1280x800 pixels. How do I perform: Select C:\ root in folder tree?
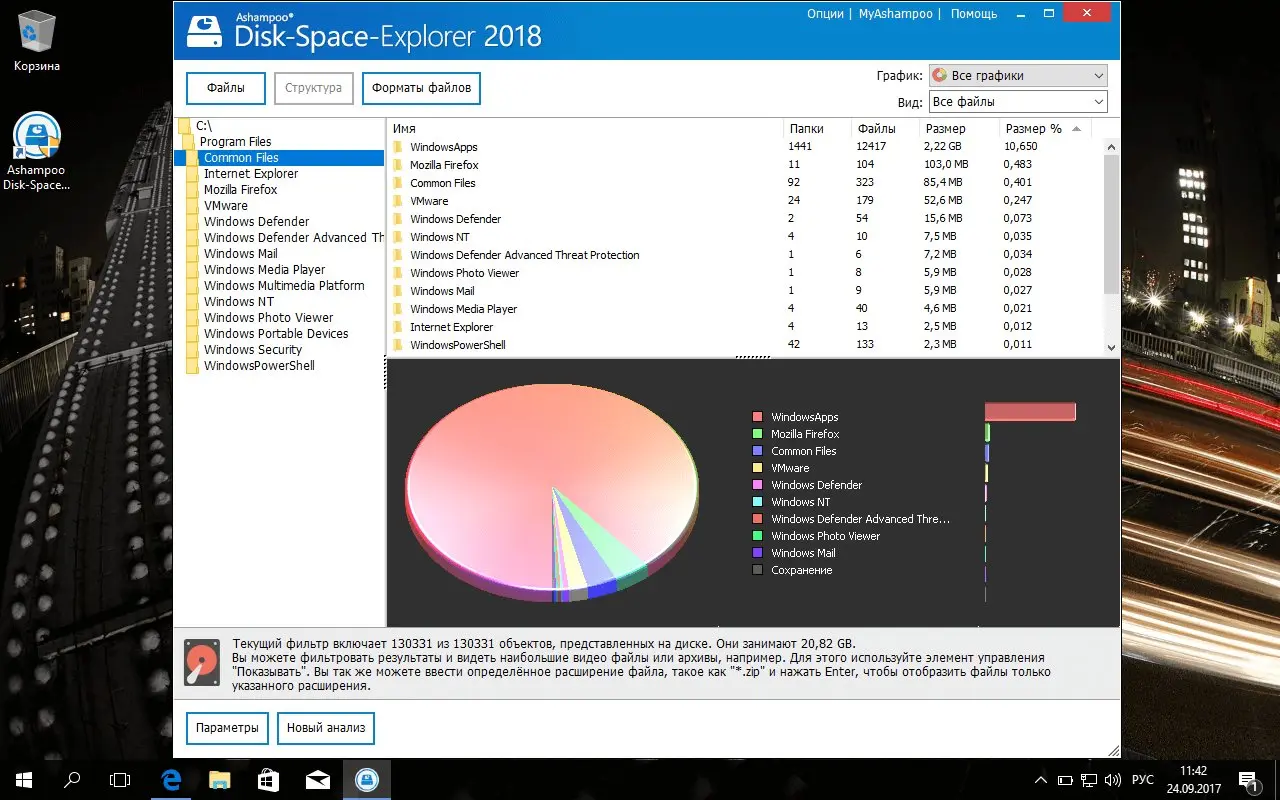pyautogui.click(x=203, y=126)
